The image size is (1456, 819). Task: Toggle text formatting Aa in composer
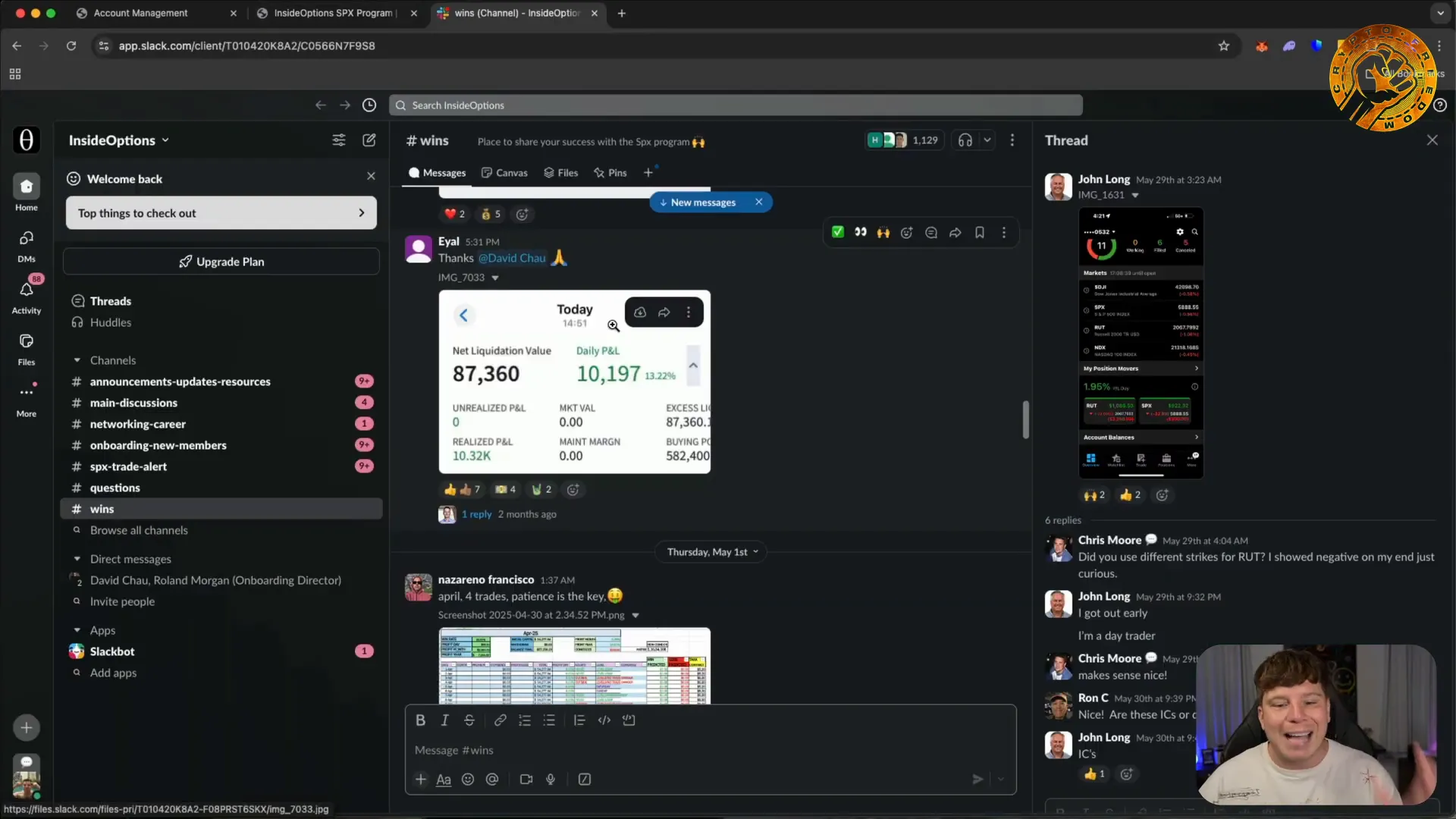click(x=444, y=780)
